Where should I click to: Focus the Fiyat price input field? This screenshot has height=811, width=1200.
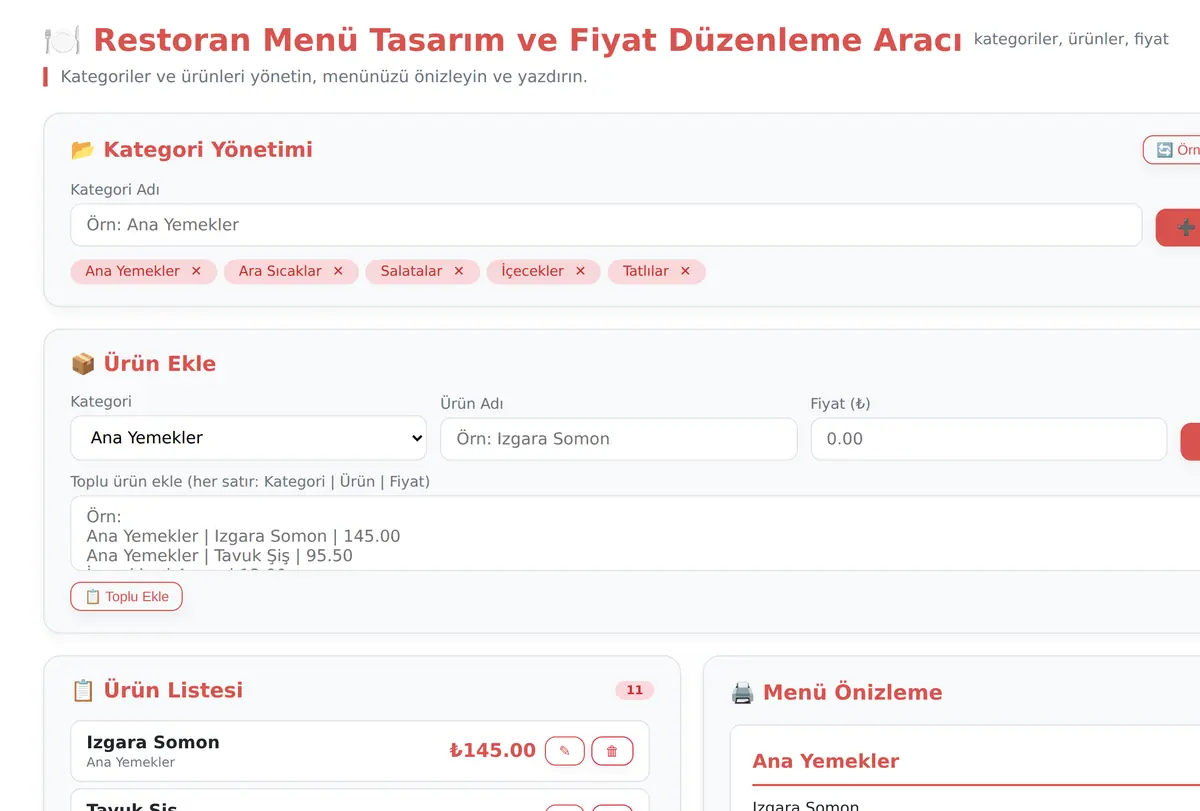pyautogui.click(x=988, y=439)
